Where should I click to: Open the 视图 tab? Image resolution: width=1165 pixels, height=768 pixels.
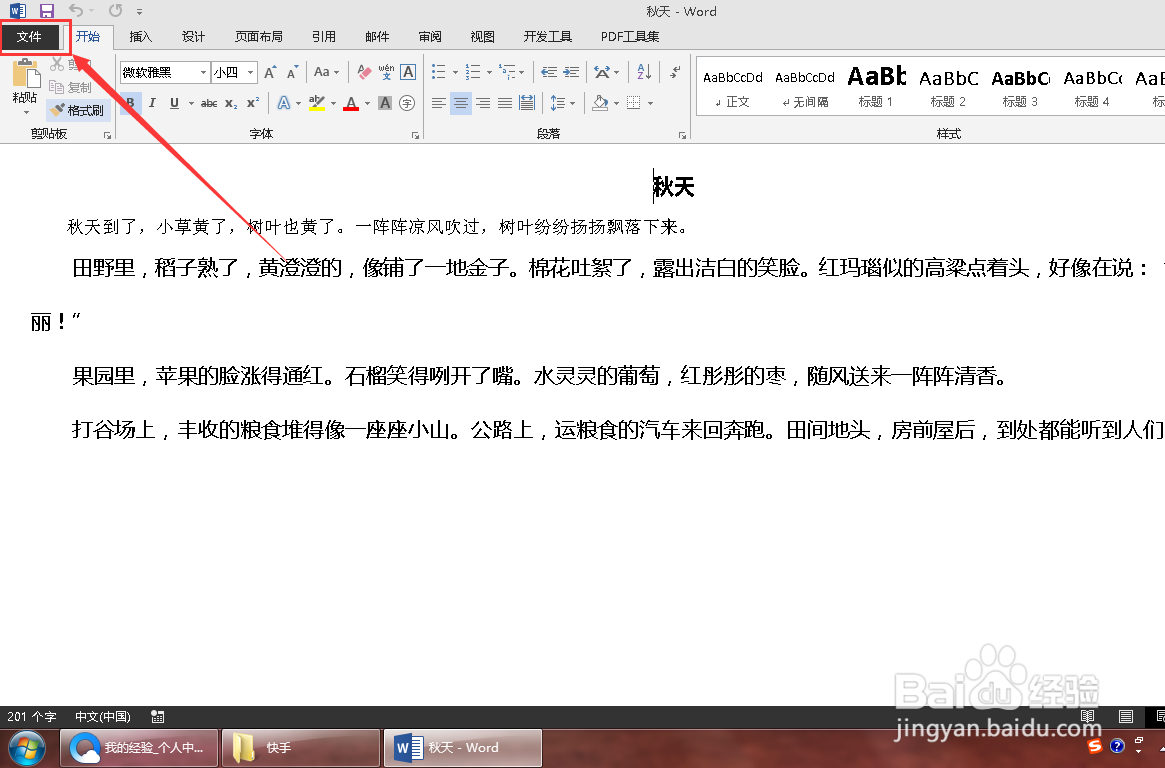coord(482,36)
